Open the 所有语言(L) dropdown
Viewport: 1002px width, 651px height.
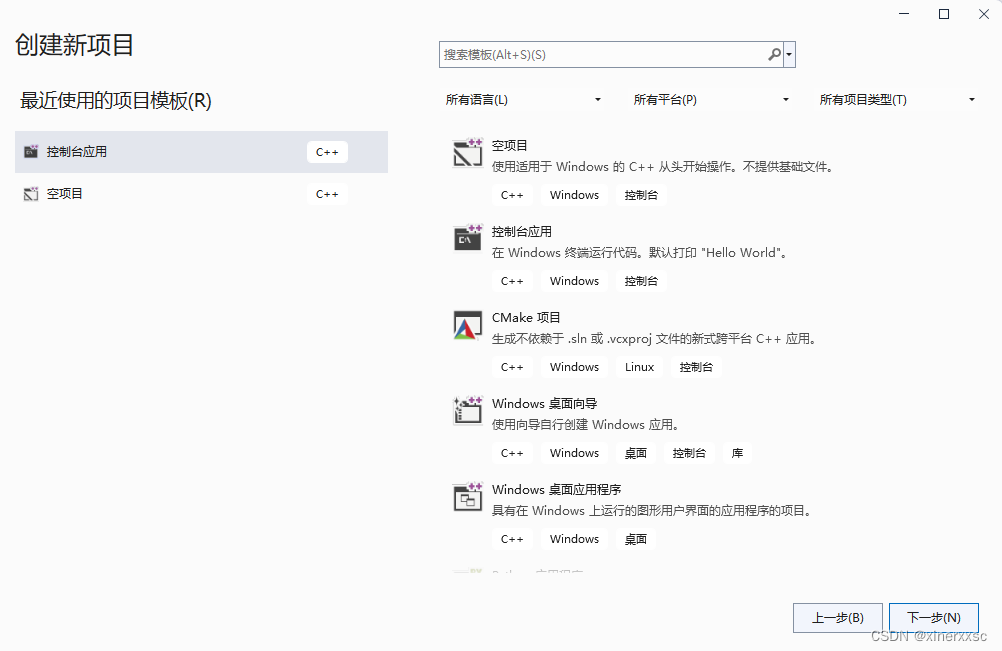525,99
